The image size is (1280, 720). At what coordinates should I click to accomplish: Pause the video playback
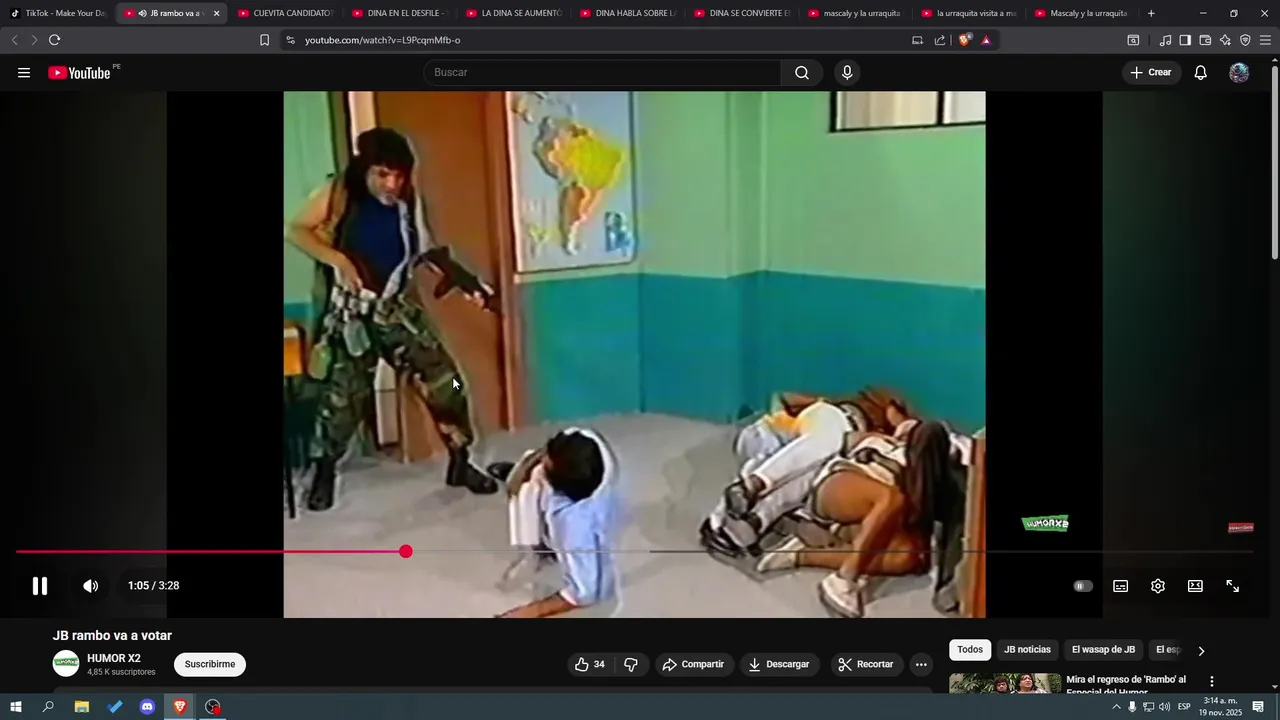pos(40,586)
